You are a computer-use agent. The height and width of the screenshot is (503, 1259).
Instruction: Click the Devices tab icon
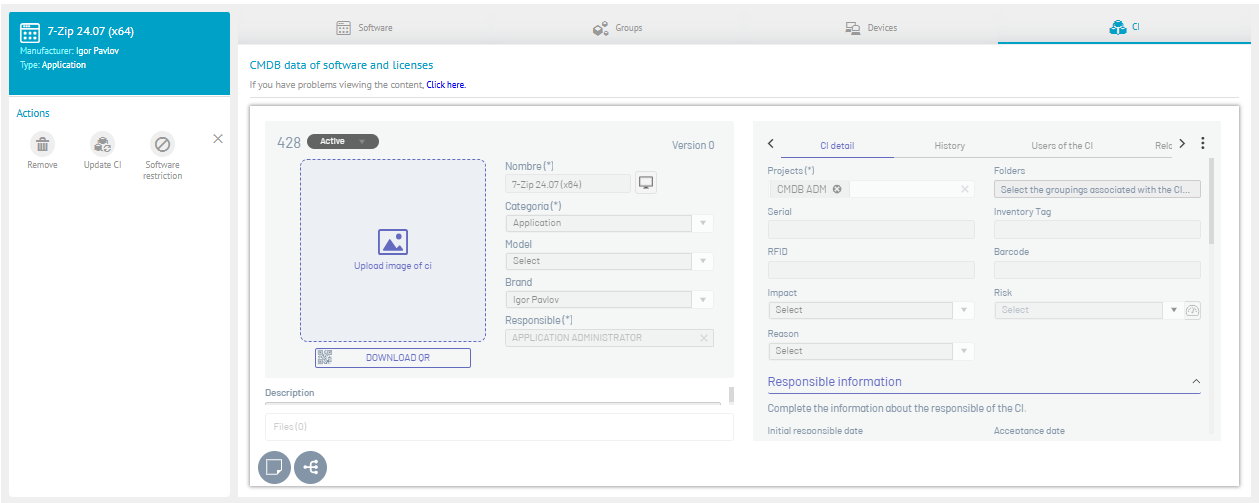pos(853,28)
